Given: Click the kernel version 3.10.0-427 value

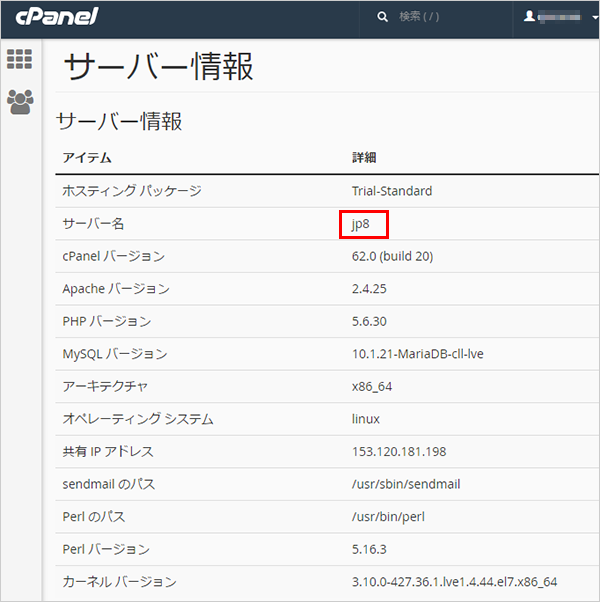Looking at the screenshot, I should (x=454, y=581).
